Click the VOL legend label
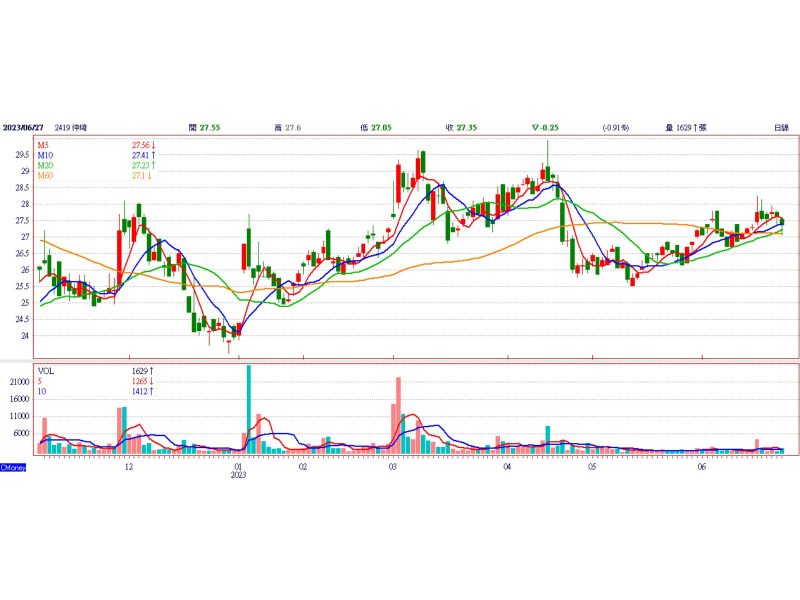The image size is (800, 600). (x=46, y=370)
